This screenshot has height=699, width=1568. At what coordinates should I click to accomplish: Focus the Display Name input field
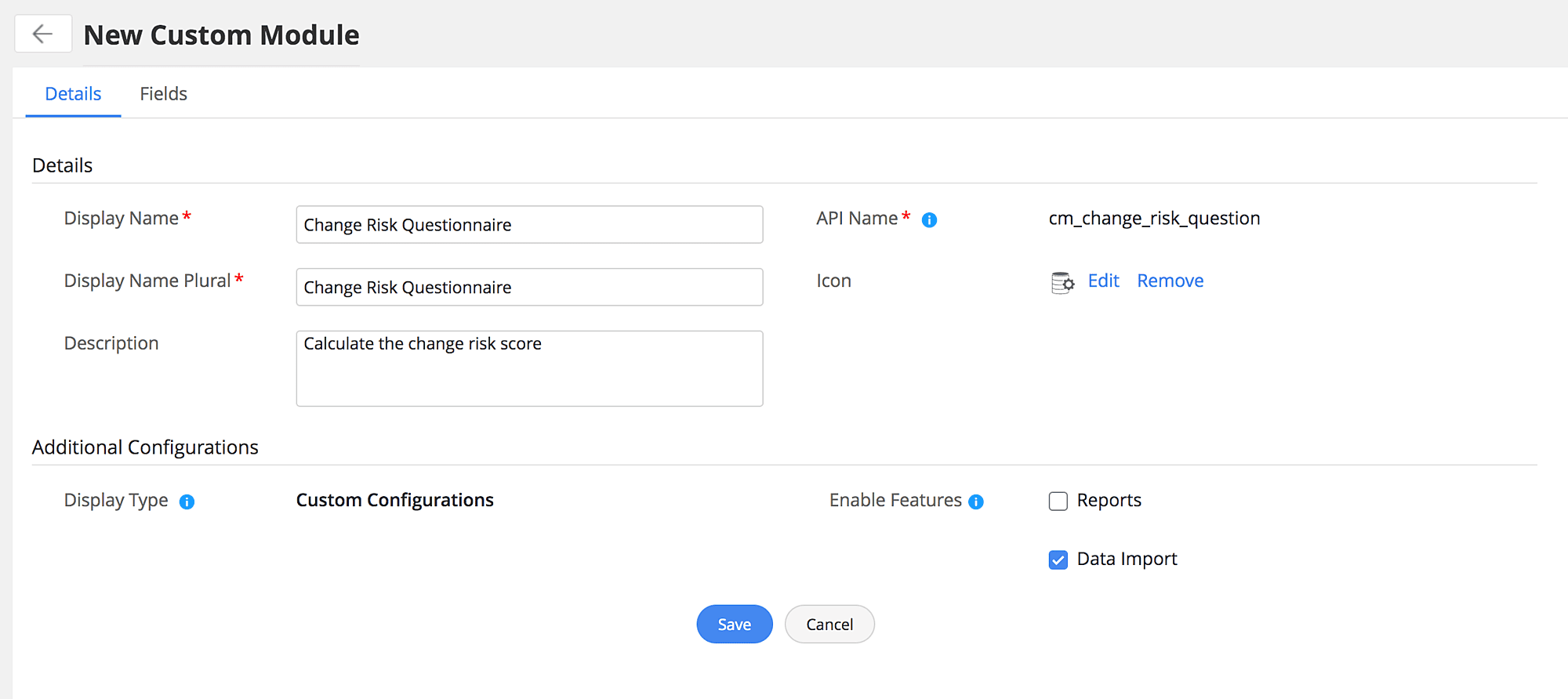[529, 225]
